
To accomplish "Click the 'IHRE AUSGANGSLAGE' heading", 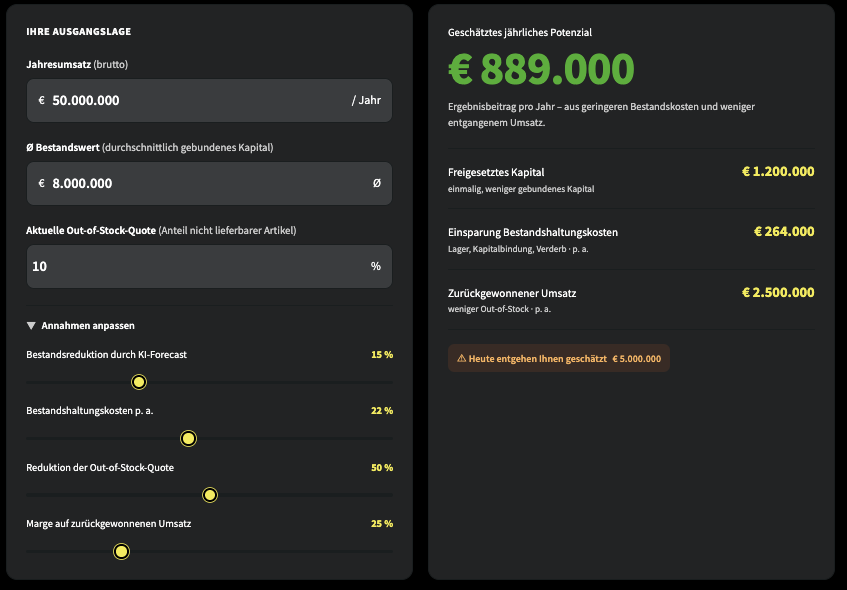I will click(x=79, y=32).
